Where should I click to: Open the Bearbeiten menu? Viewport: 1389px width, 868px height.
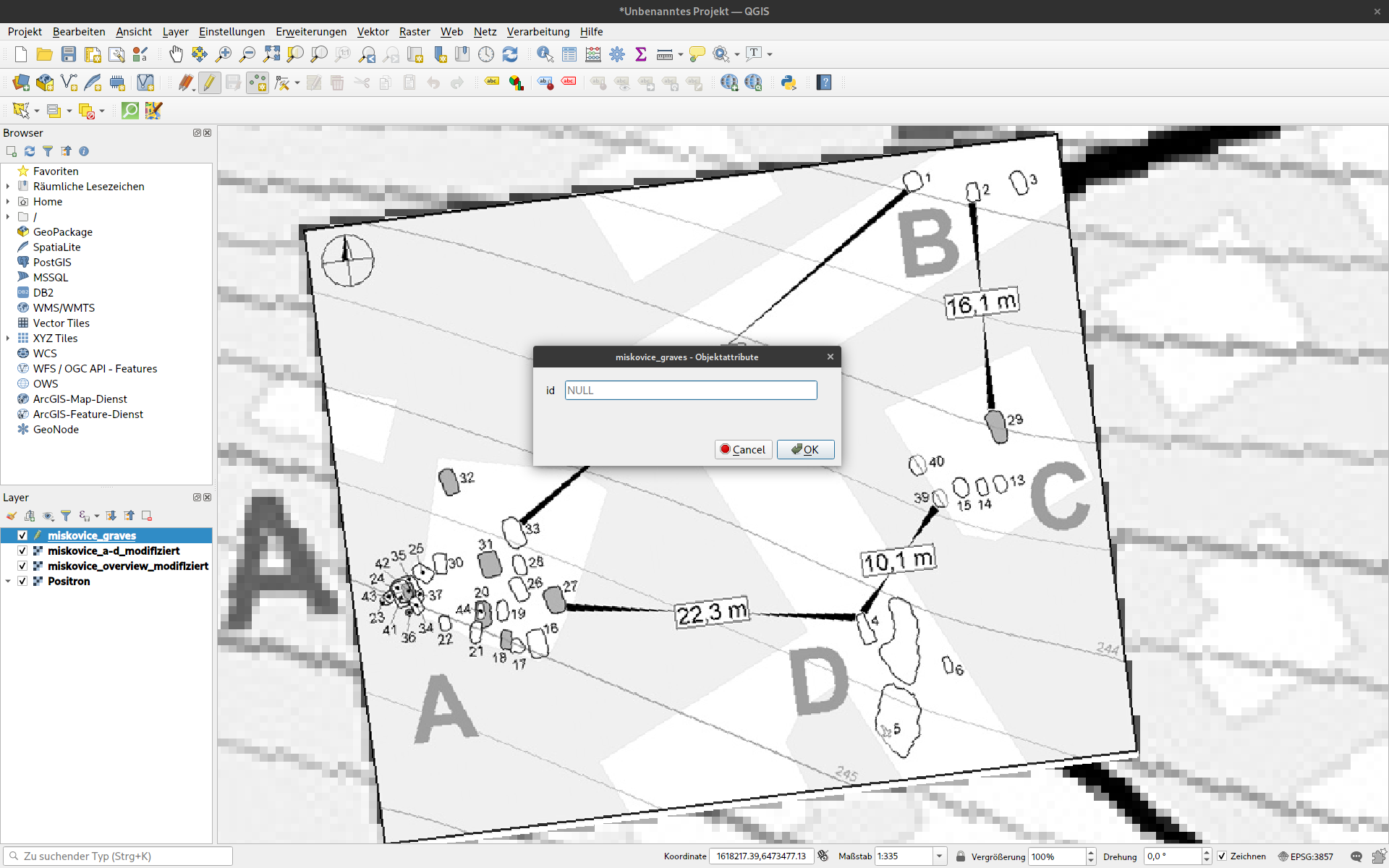pos(79,32)
